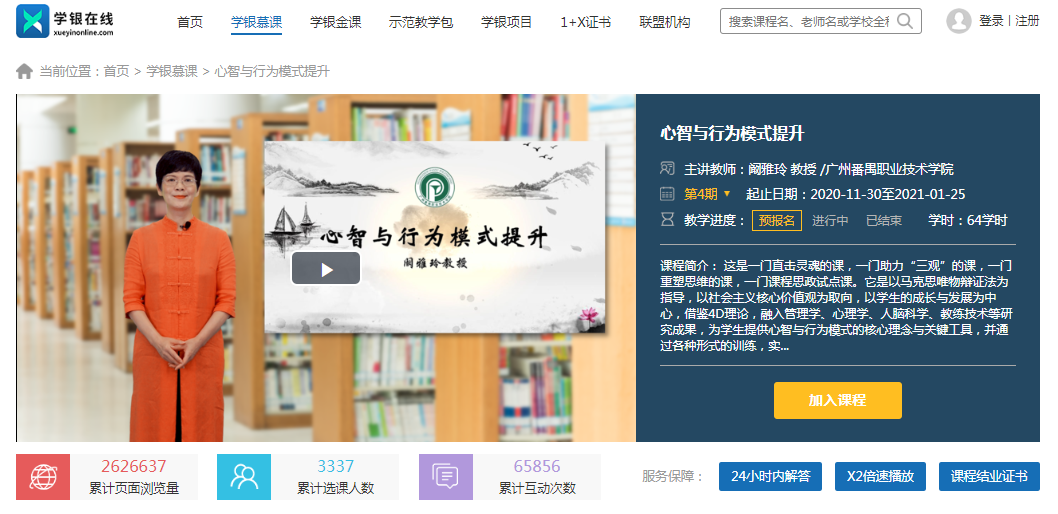Expand the 第4期 term dropdown

coord(727,194)
